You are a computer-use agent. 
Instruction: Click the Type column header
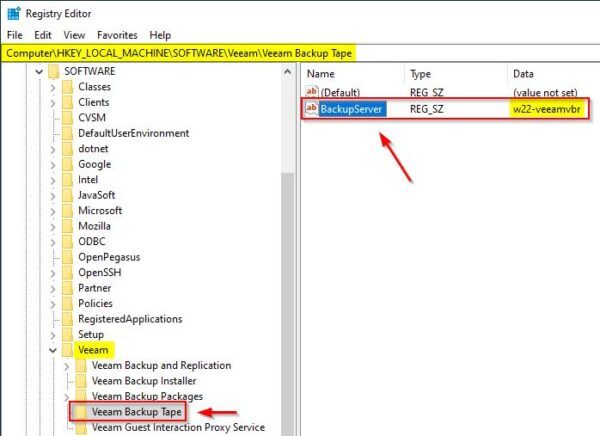[x=420, y=74]
